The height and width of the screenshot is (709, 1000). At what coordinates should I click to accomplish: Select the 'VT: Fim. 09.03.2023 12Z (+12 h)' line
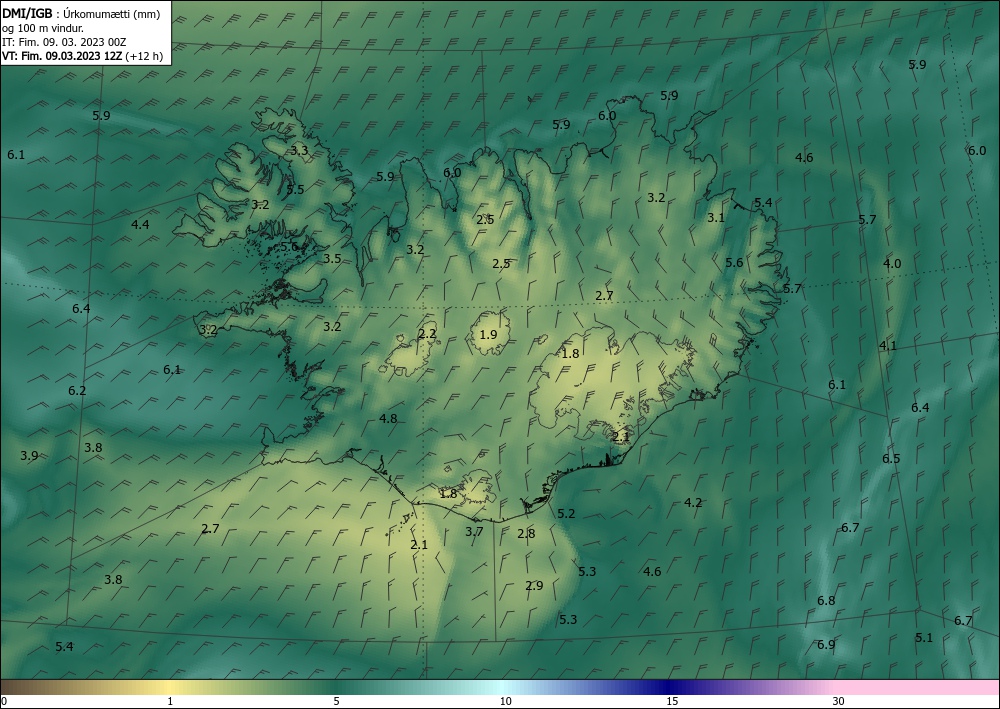point(82,56)
